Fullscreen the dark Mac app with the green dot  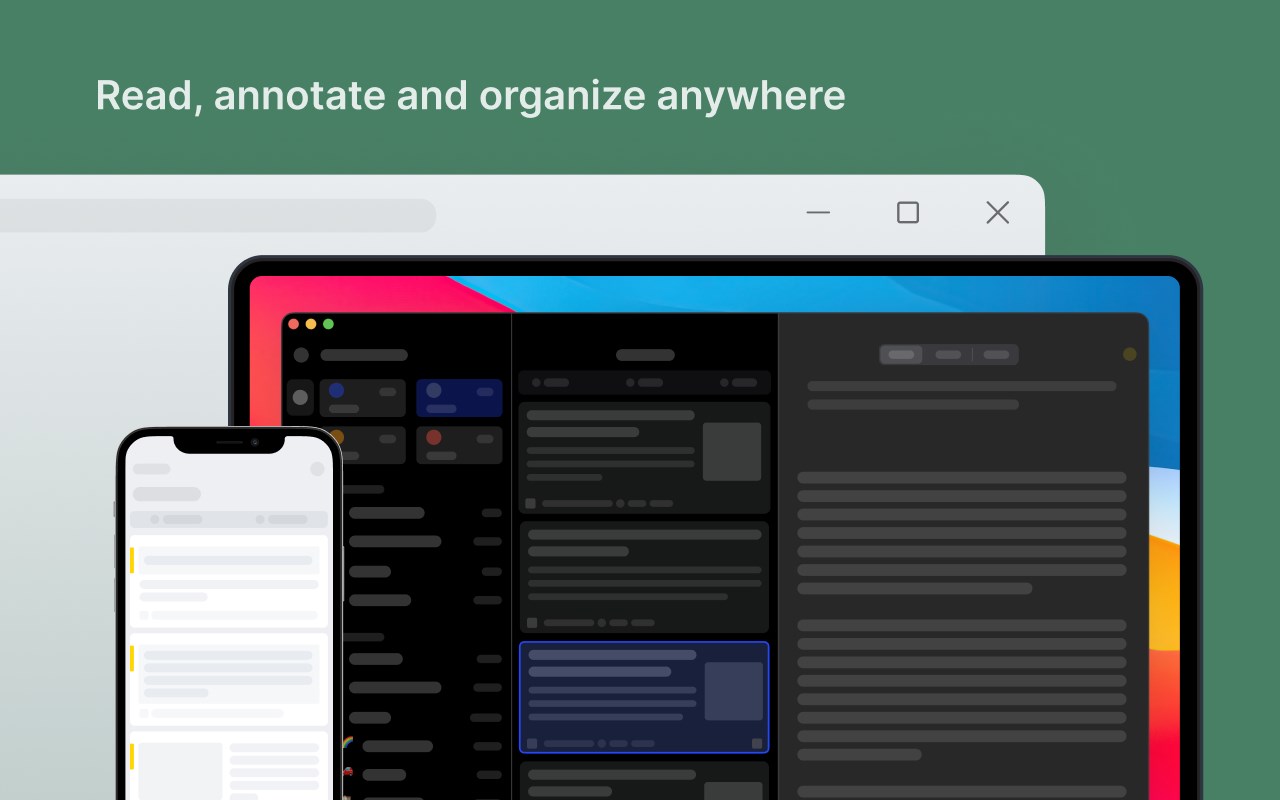pos(328,324)
